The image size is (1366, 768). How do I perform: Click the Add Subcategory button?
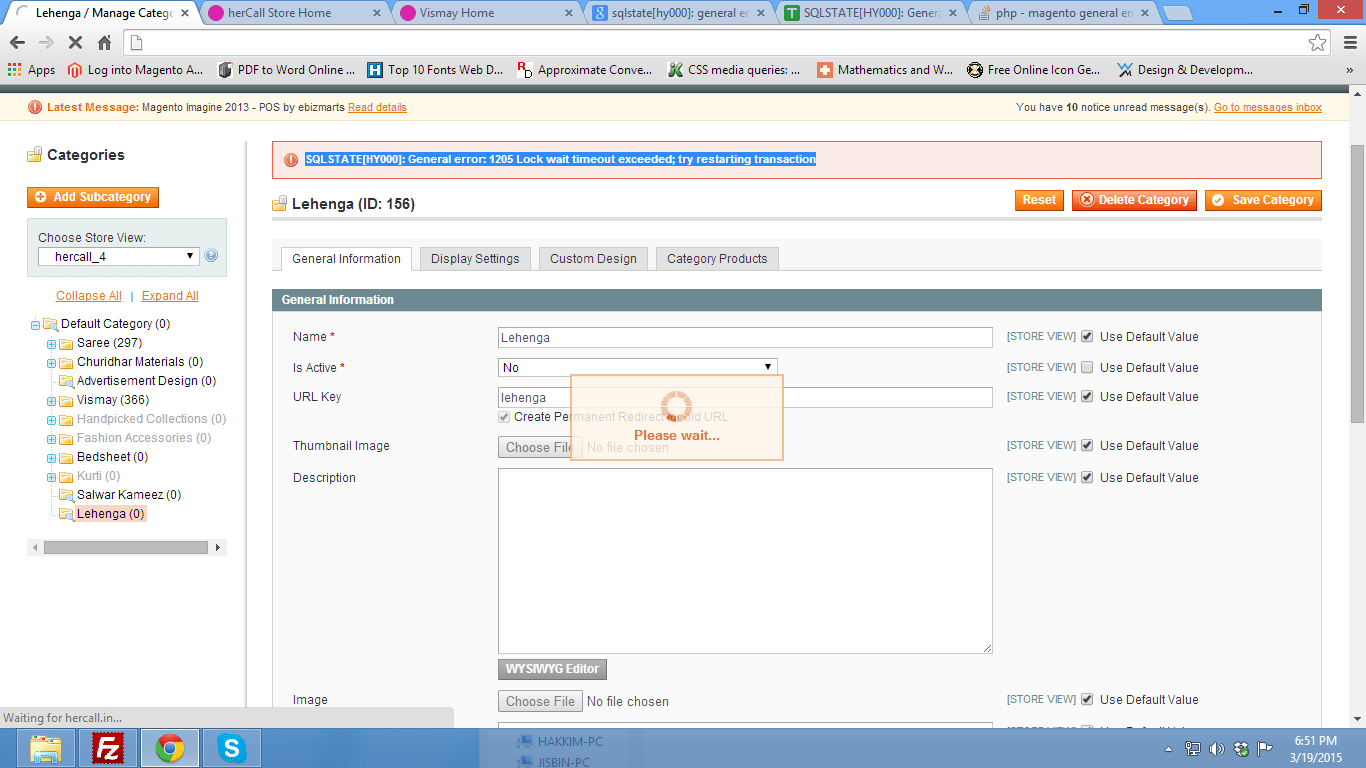[x=93, y=197]
